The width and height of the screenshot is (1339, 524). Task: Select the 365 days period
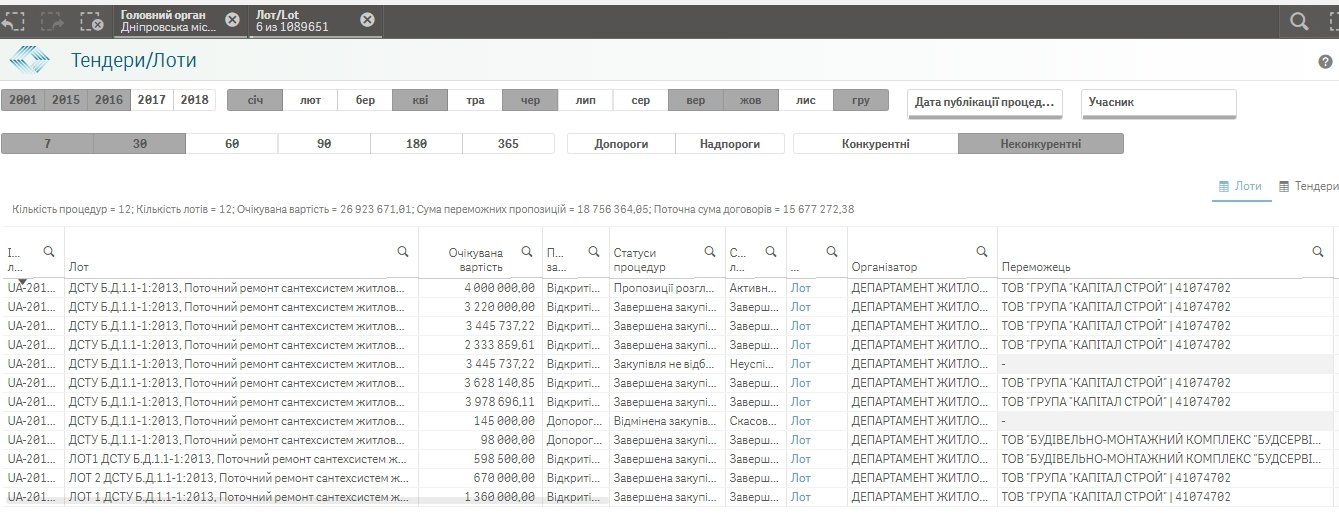click(x=508, y=144)
